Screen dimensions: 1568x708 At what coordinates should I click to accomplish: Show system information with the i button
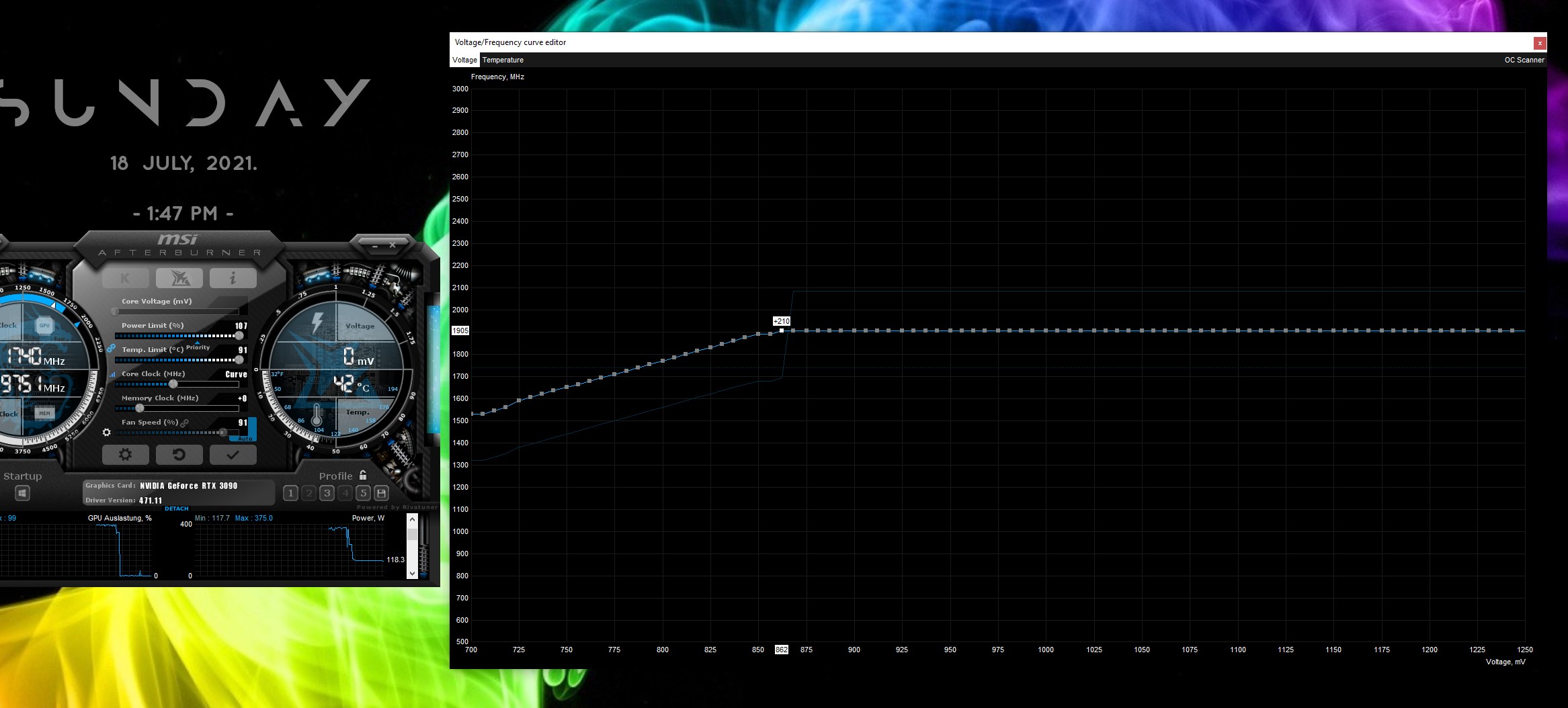tap(233, 278)
